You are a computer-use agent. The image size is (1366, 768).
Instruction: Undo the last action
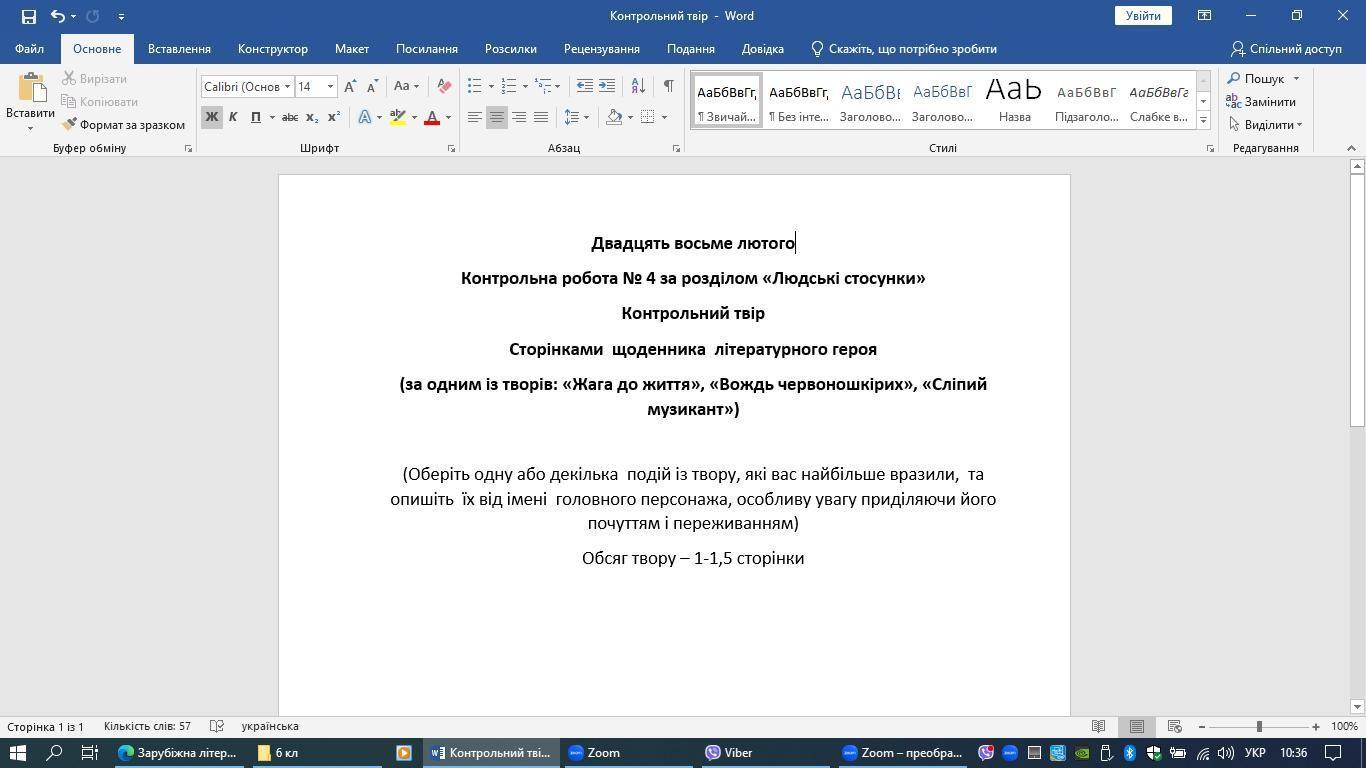click(58, 16)
